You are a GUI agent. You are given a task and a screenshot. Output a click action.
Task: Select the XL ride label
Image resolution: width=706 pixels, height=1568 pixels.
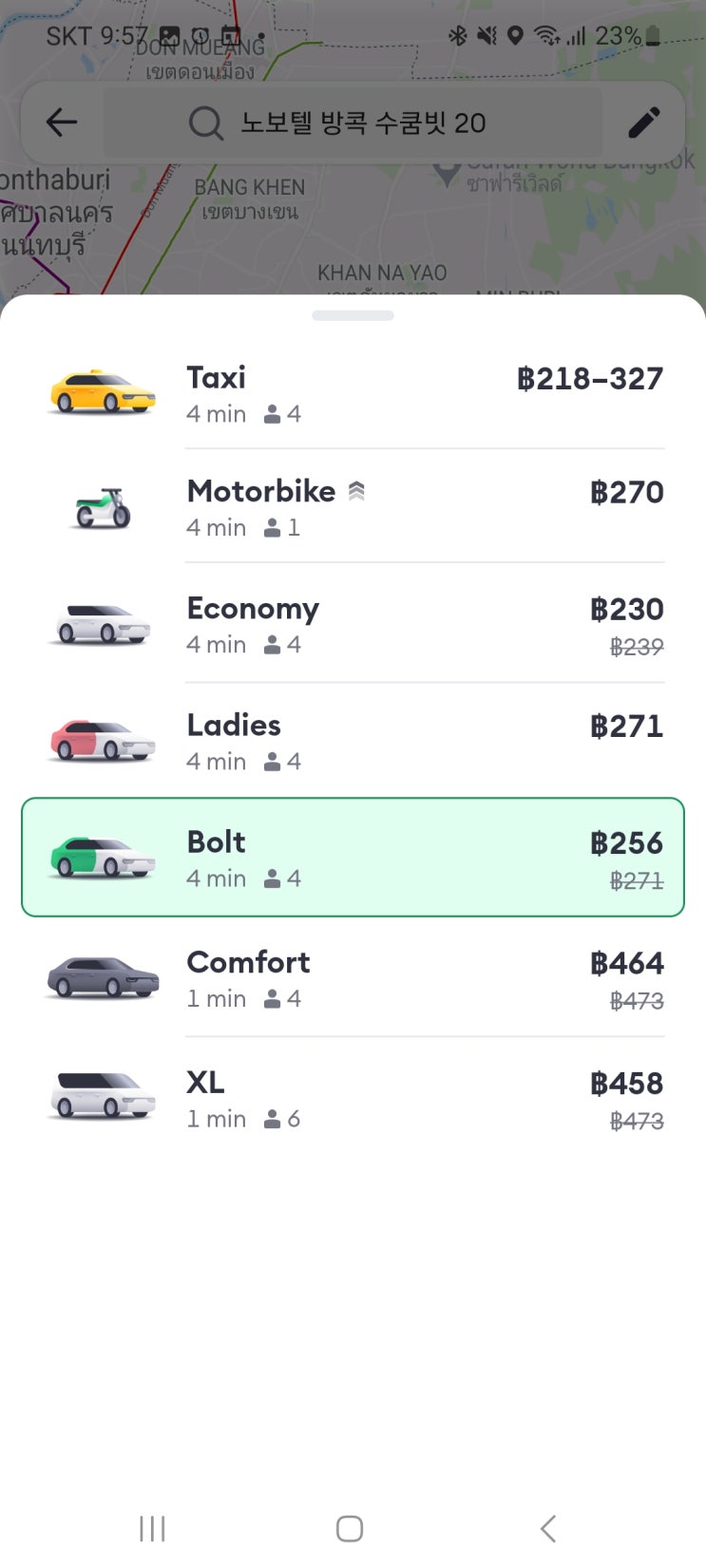(x=205, y=1082)
